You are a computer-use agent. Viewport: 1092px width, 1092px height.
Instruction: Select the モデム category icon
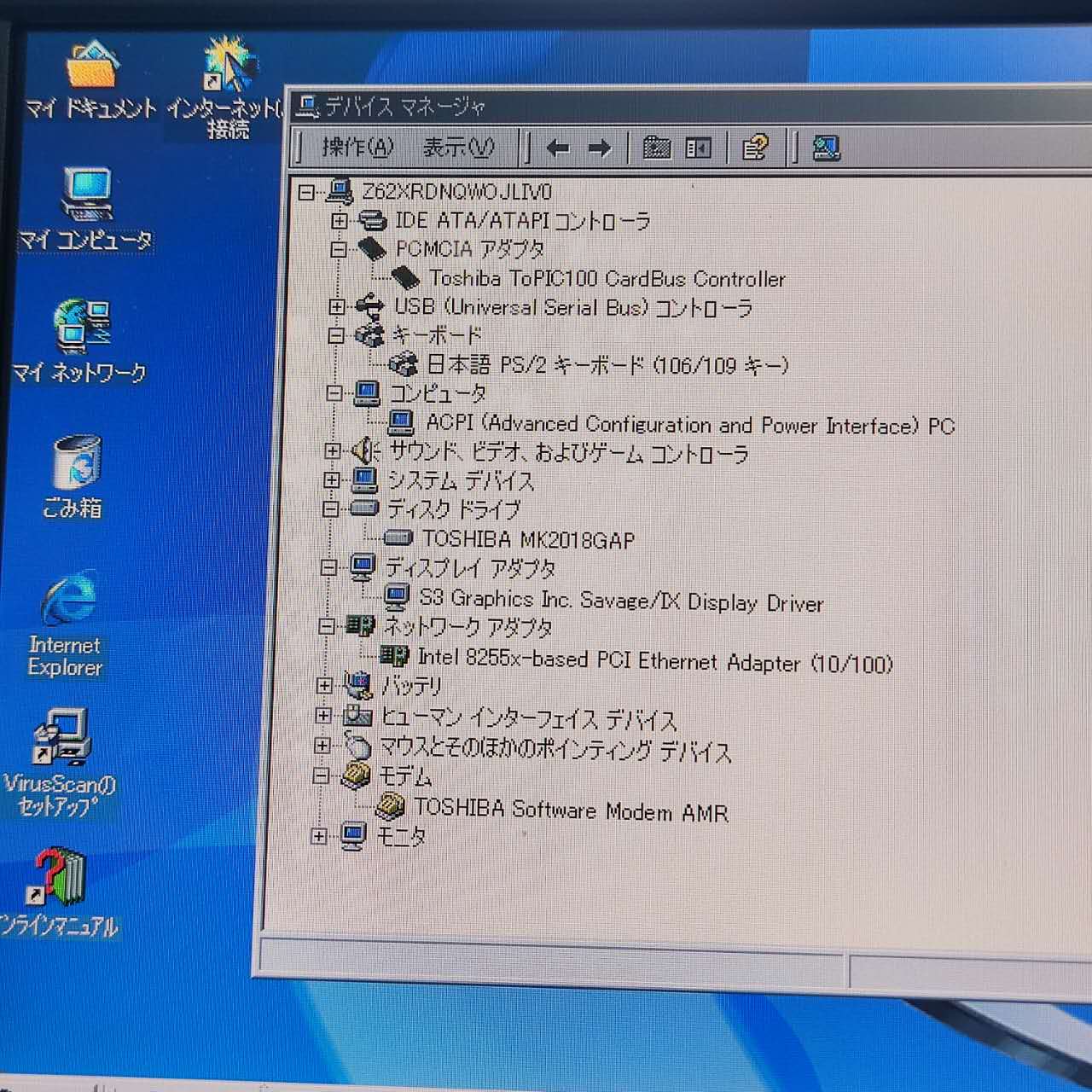click(x=356, y=775)
